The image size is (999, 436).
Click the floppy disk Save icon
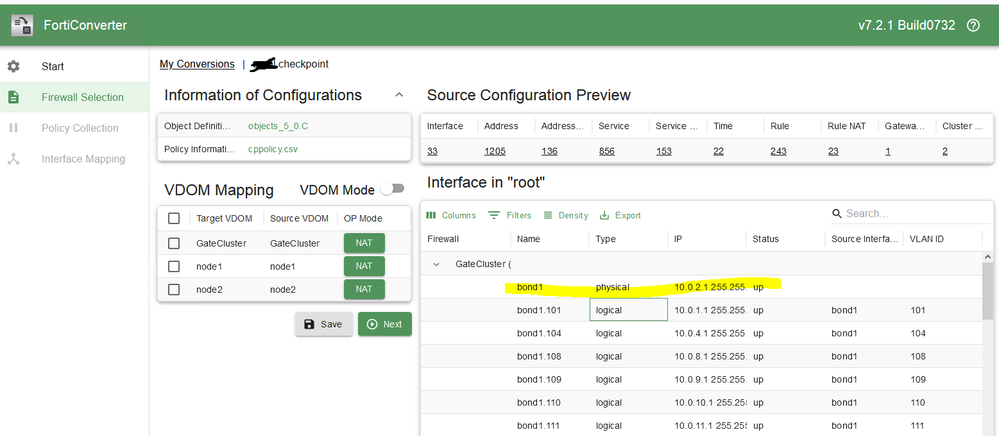[x=309, y=324]
